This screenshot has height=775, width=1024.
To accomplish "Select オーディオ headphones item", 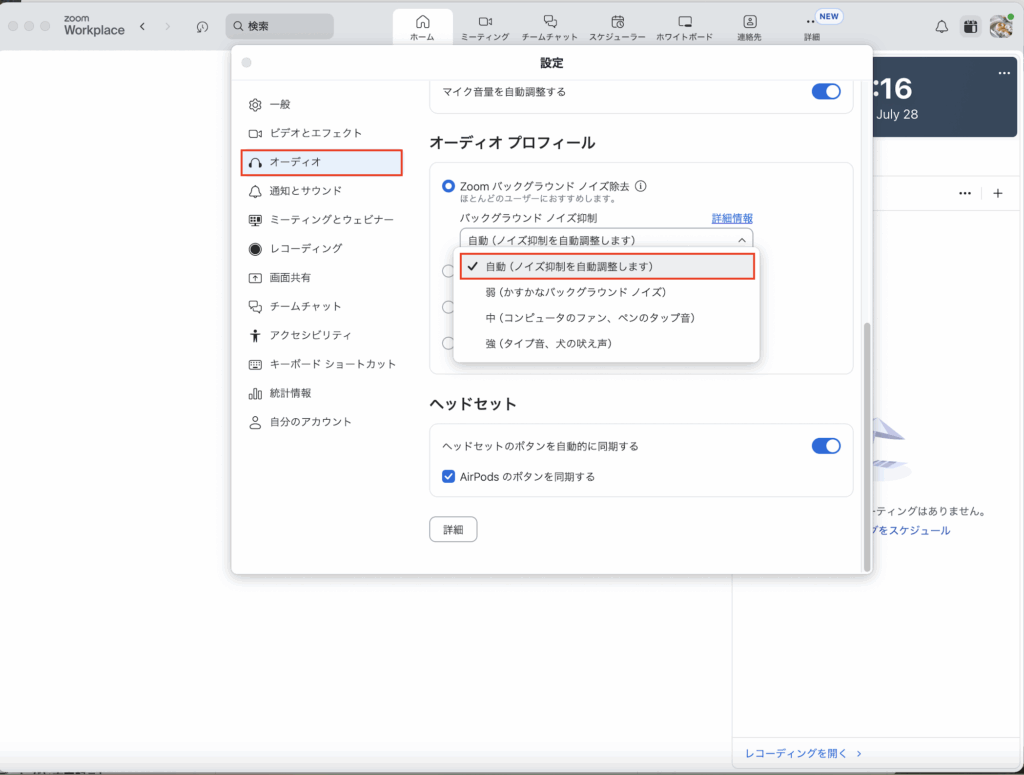I will click(x=321, y=162).
